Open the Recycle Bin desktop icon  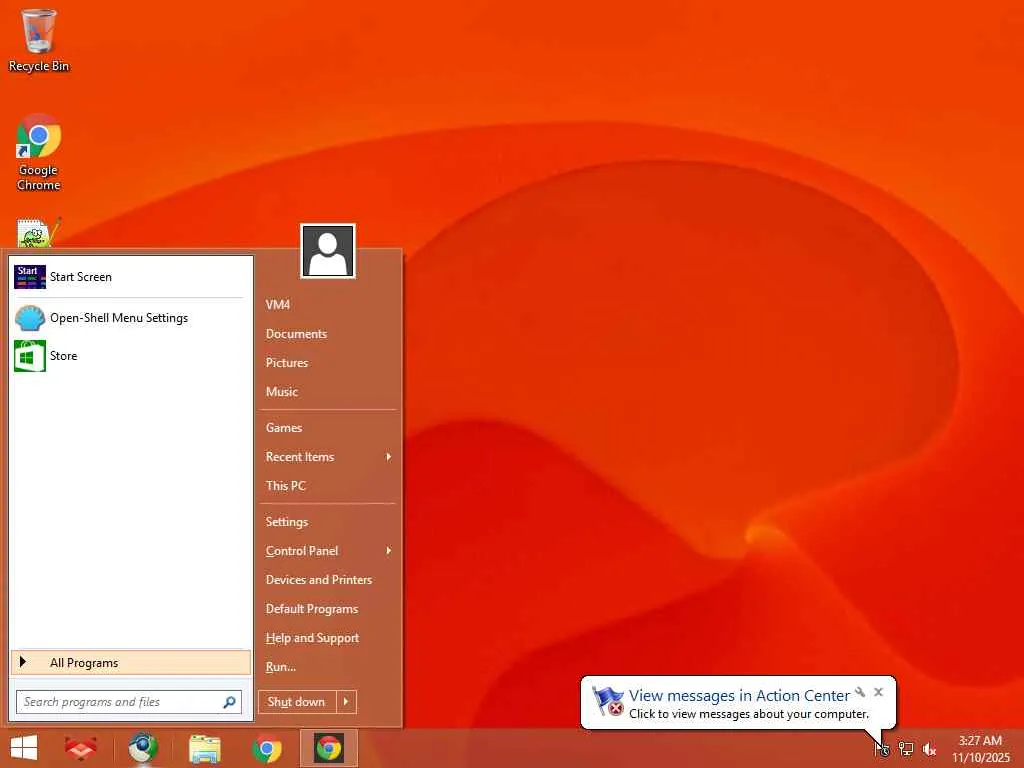pos(39,40)
